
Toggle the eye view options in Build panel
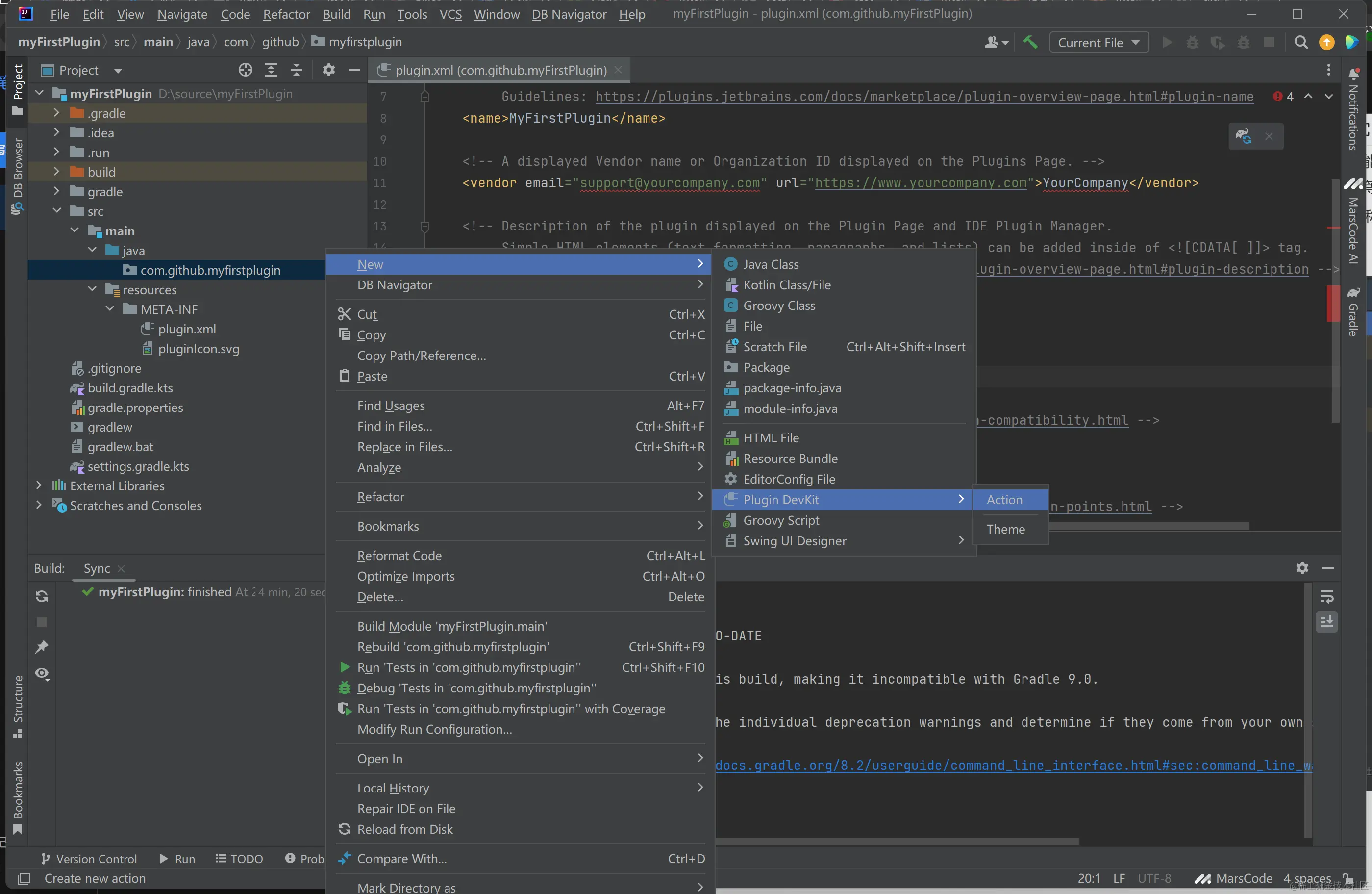[x=42, y=674]
